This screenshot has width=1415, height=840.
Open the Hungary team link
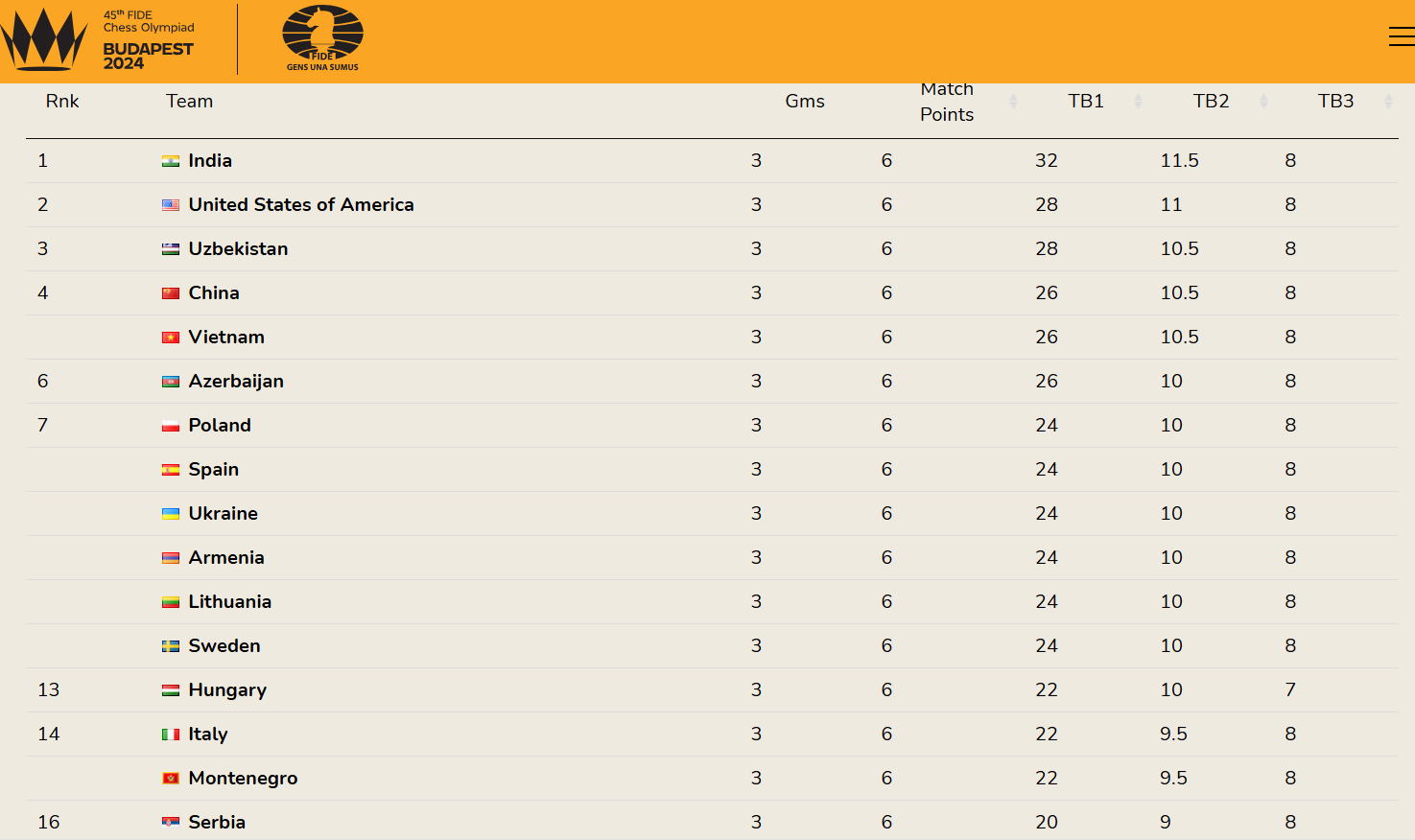227,690
